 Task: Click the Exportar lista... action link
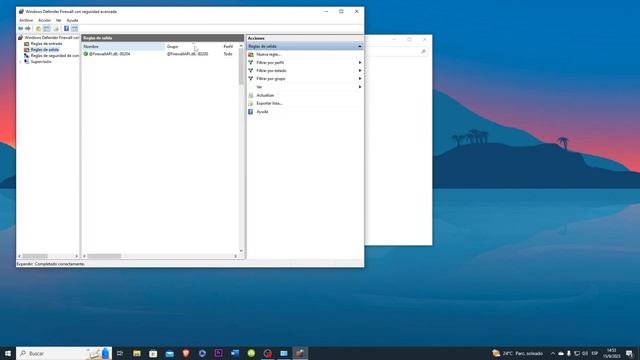click(x=269, y=103)
